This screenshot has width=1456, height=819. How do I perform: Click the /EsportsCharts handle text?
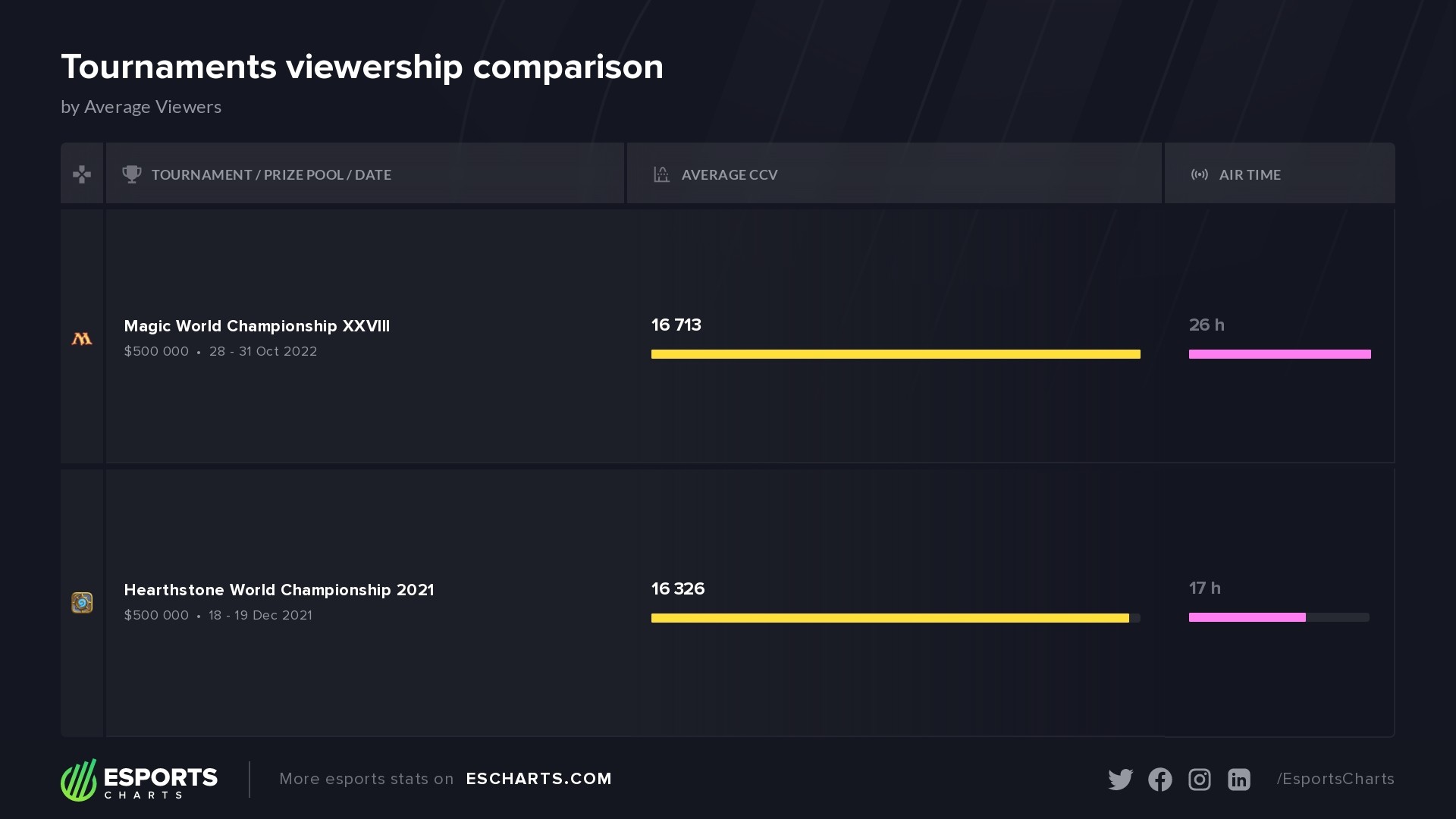point(1335,779)
